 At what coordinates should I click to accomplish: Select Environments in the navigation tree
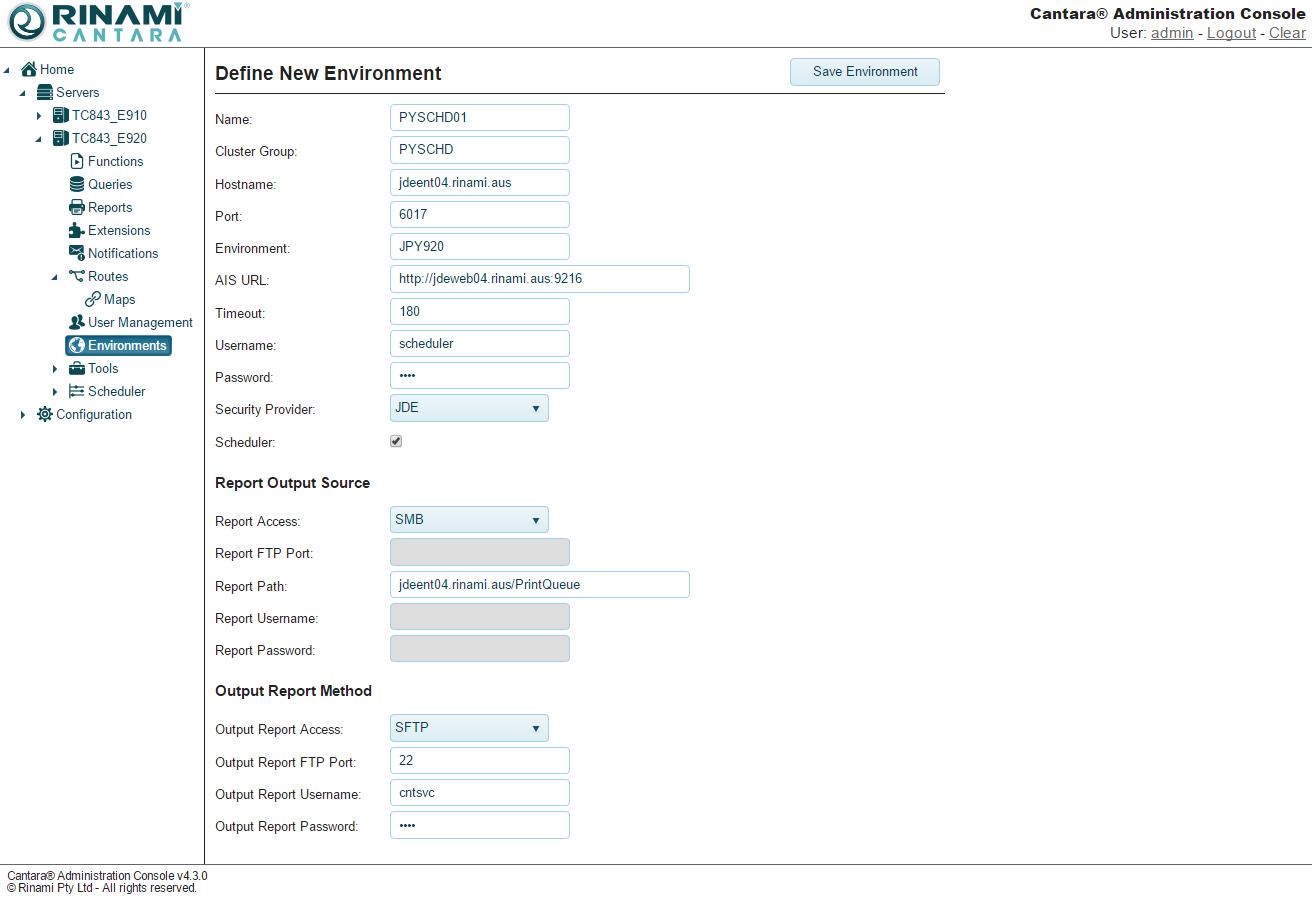click(126, 345)
